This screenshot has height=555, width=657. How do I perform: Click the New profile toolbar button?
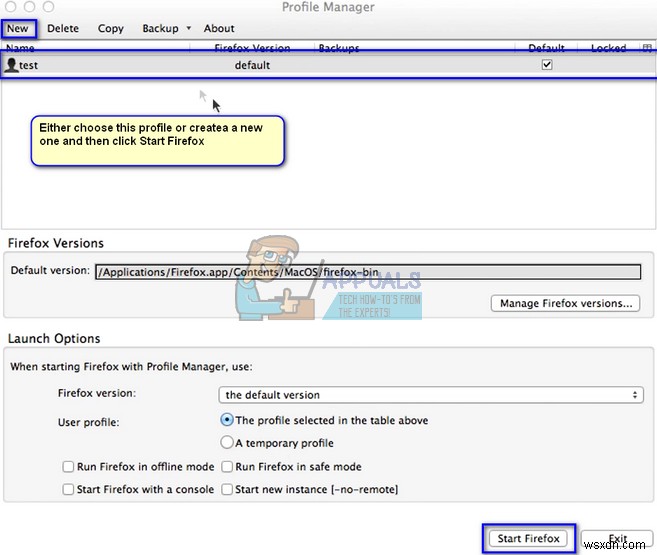(x=18, y=28)
